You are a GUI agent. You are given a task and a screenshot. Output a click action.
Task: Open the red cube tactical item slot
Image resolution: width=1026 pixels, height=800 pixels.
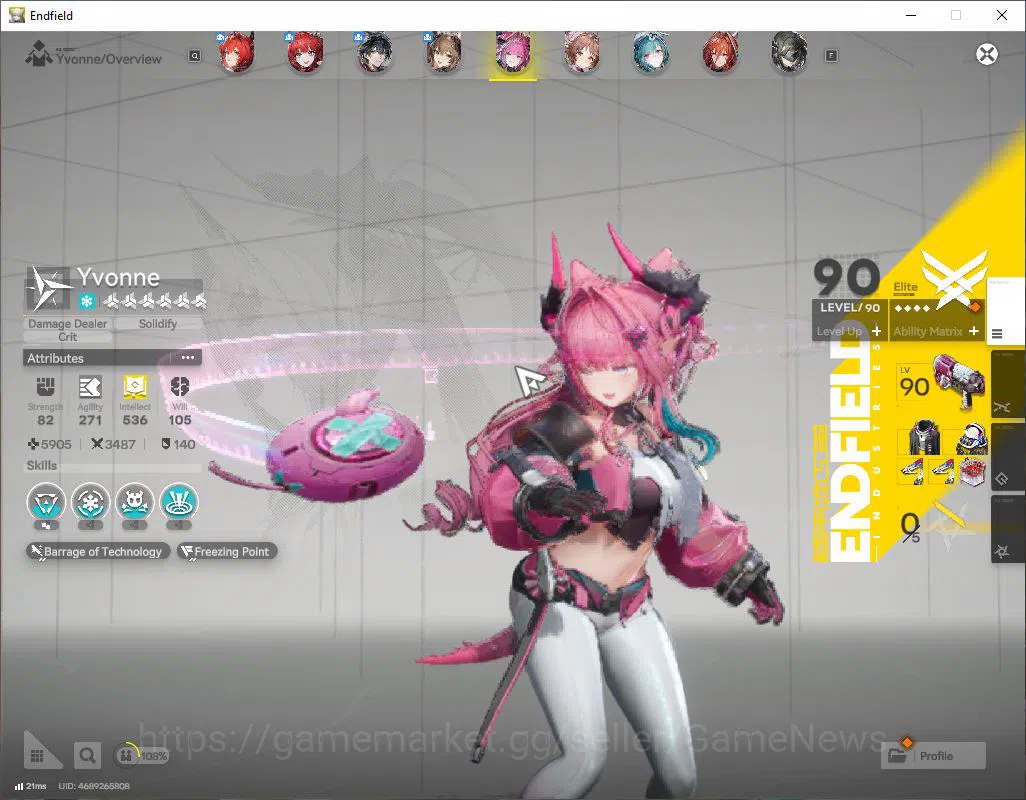point(972,471)
